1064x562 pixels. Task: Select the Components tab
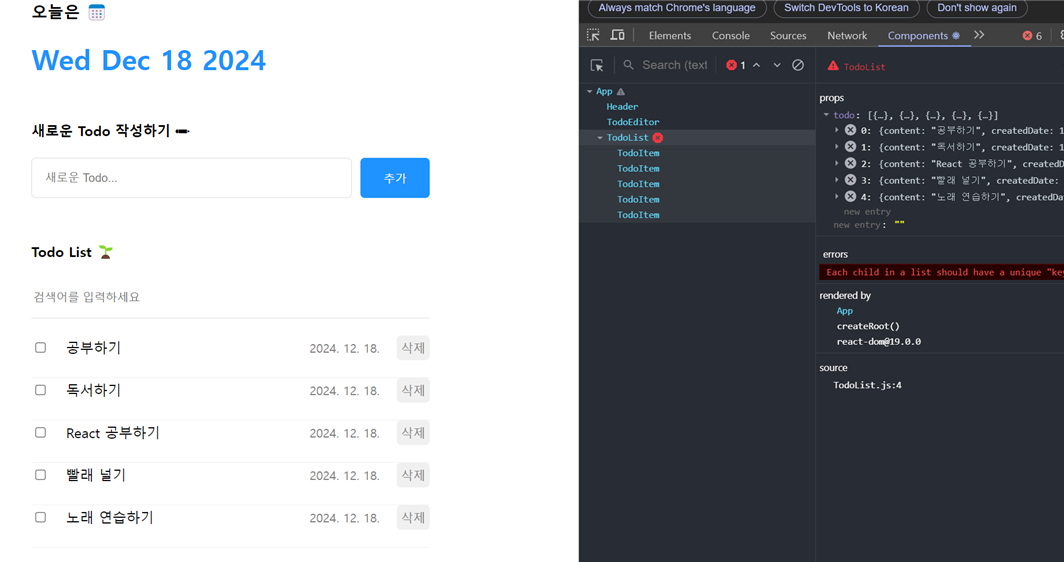924,36
